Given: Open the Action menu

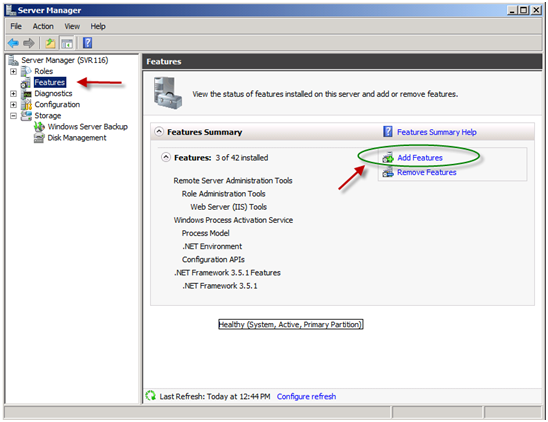Looking at the screenshot, I should 43,26.
